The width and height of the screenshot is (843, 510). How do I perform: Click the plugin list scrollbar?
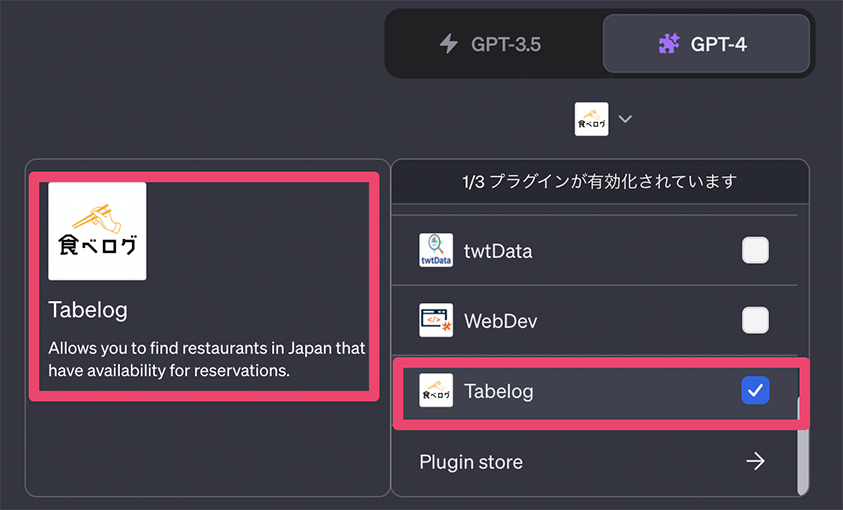(x=803, y=446)
